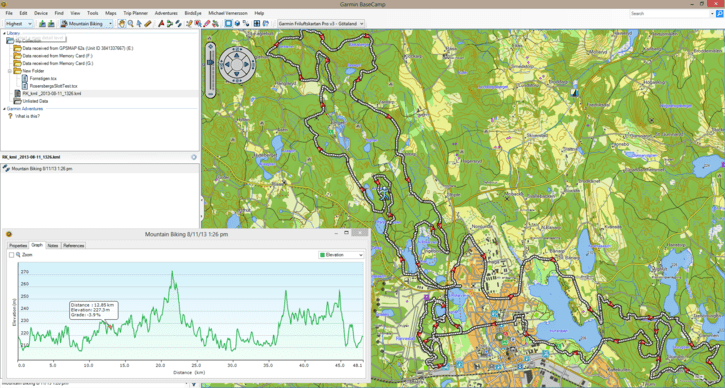Select the Measure ruler tool
This screenshot has height=388, width=725.
pos(147,23)
